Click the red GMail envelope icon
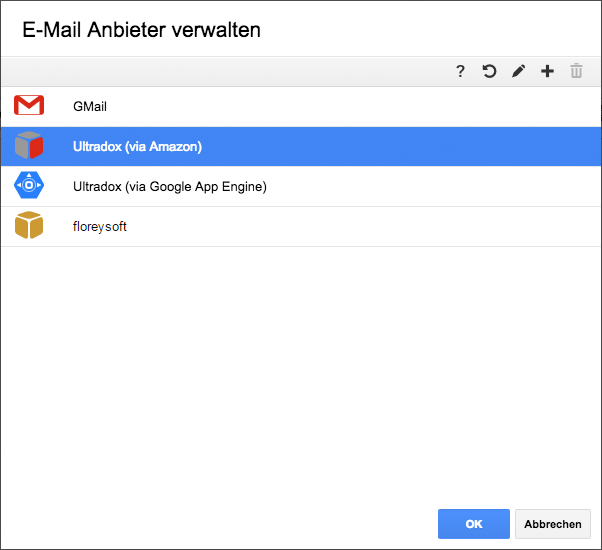 pyautogui.click(x=29, y=105)
